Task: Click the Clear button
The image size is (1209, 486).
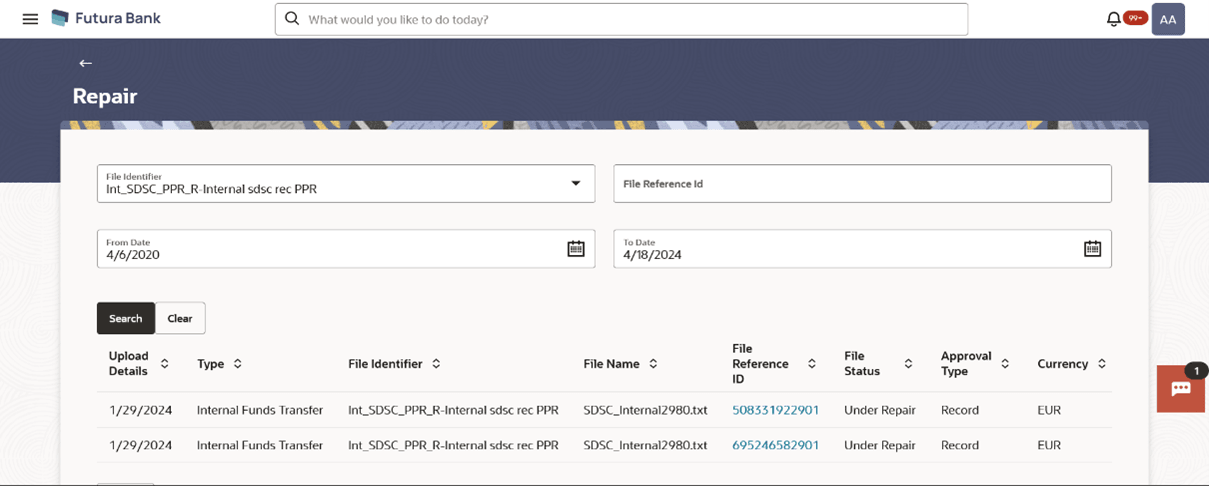Action: 180,318
